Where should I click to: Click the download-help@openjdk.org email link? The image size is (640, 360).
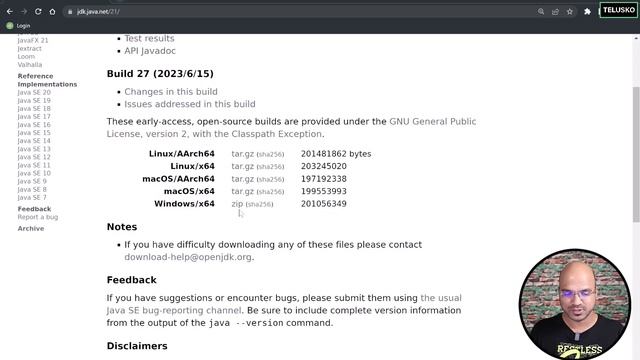[x=188, y=257]
